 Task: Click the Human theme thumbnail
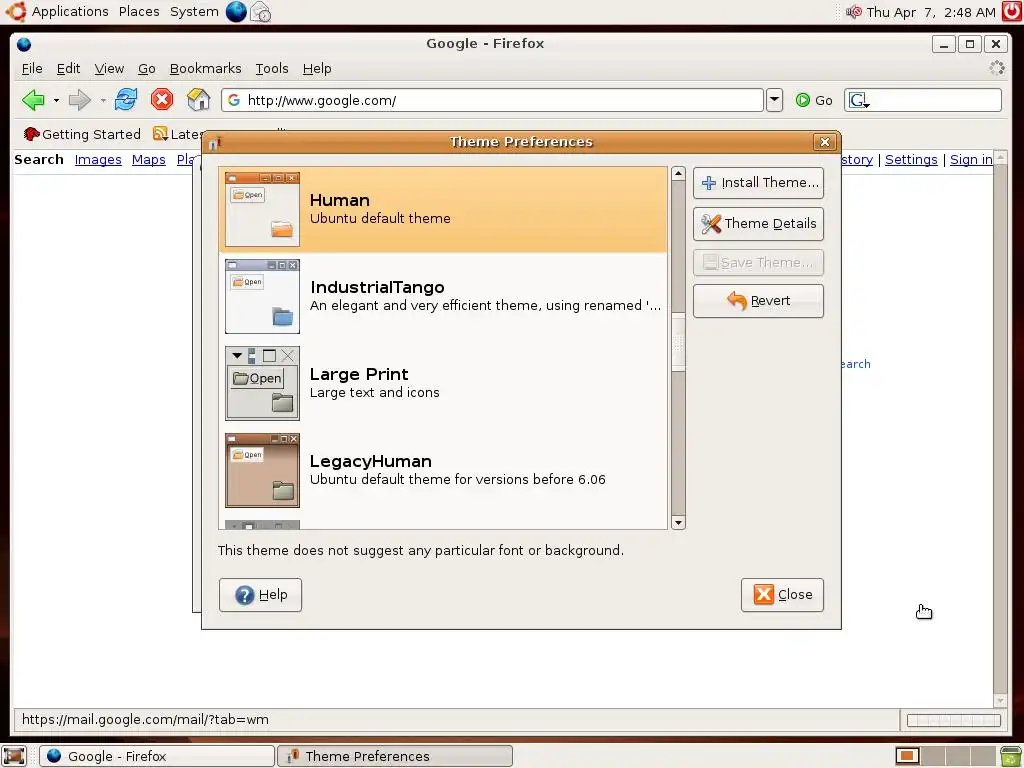pyautogui.click(x=263, y=209)
